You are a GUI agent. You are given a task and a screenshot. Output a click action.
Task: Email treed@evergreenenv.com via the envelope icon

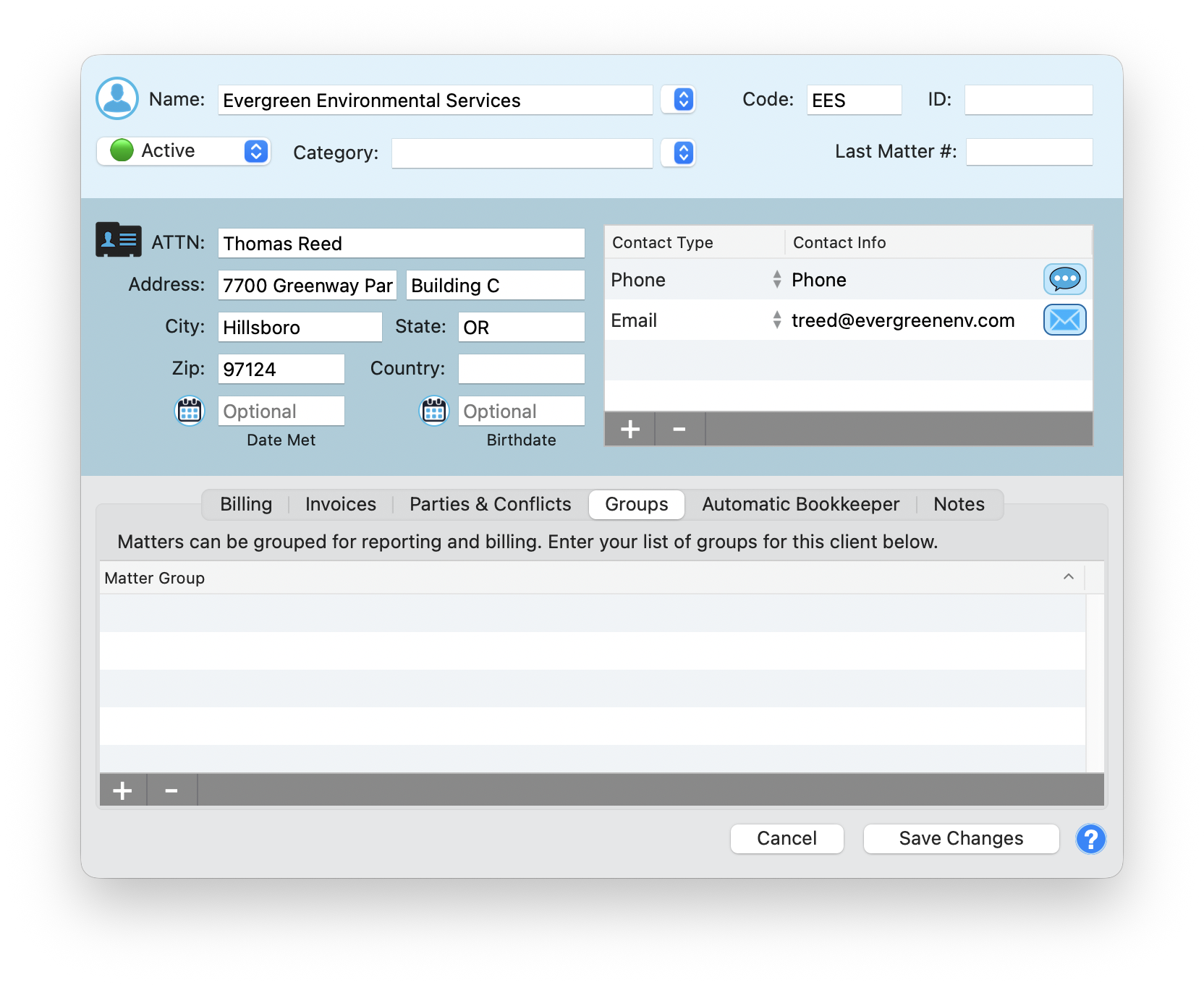point(1064,320)
